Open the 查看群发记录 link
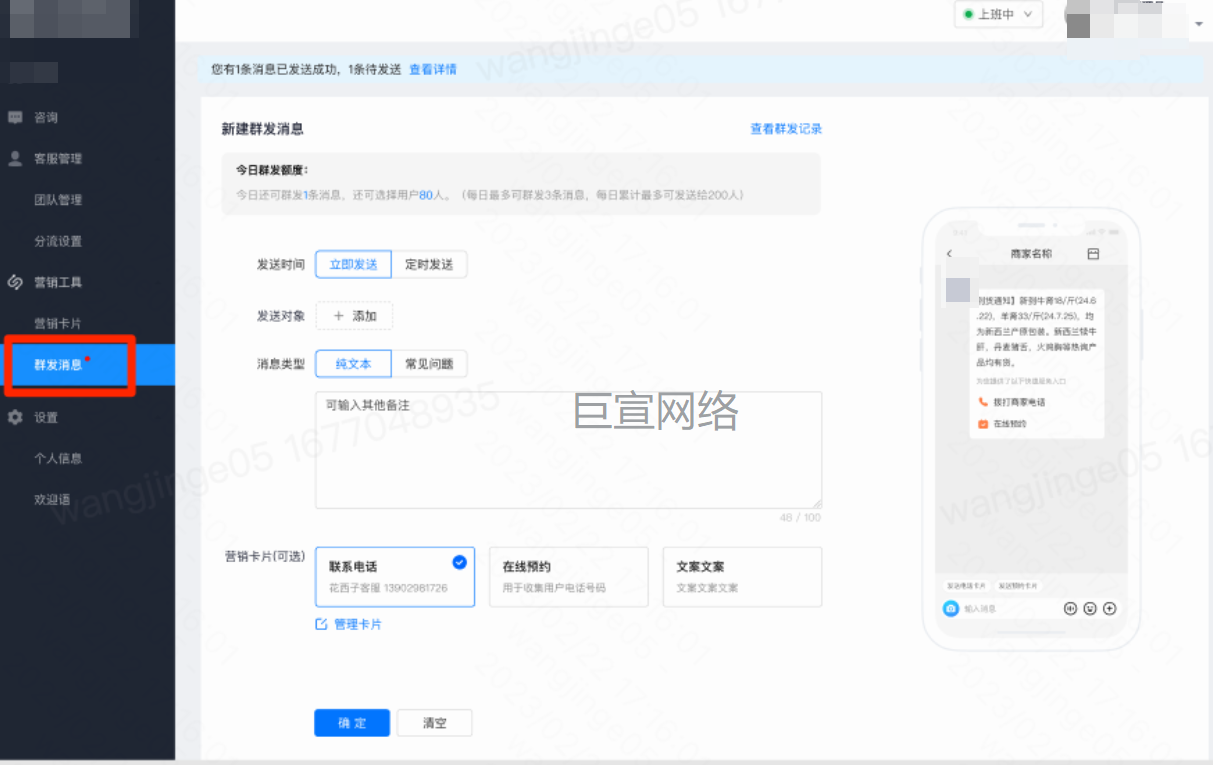This screenshot has width=1213, height=765. pos(786,129)
